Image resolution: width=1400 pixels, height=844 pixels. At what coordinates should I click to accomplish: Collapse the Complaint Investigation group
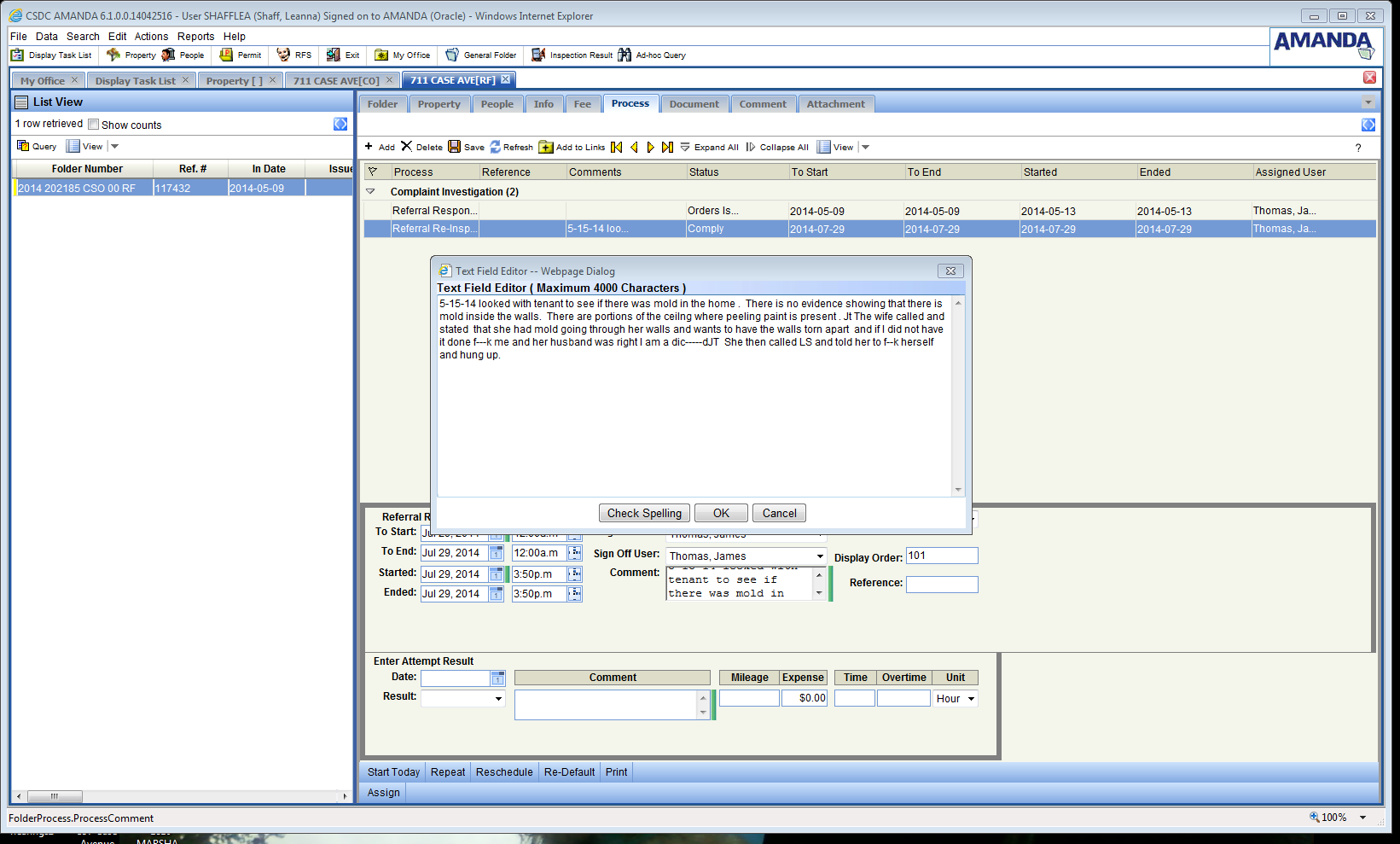pos(370,192)
